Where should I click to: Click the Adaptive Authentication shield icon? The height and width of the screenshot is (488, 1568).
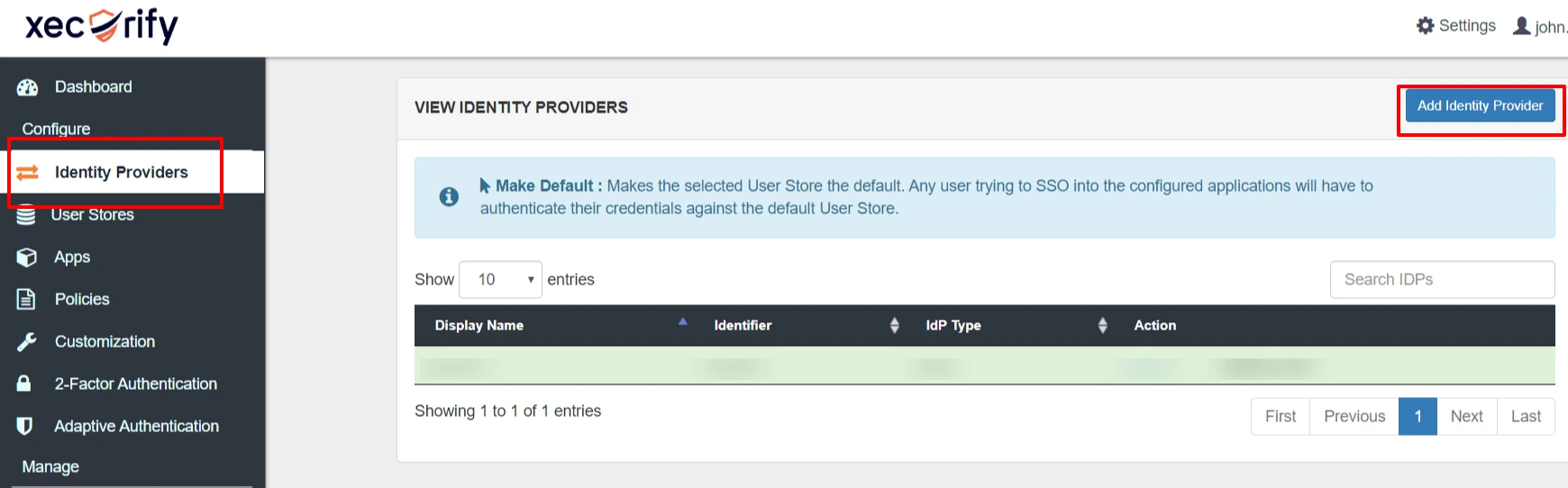[x=25, y=426]
